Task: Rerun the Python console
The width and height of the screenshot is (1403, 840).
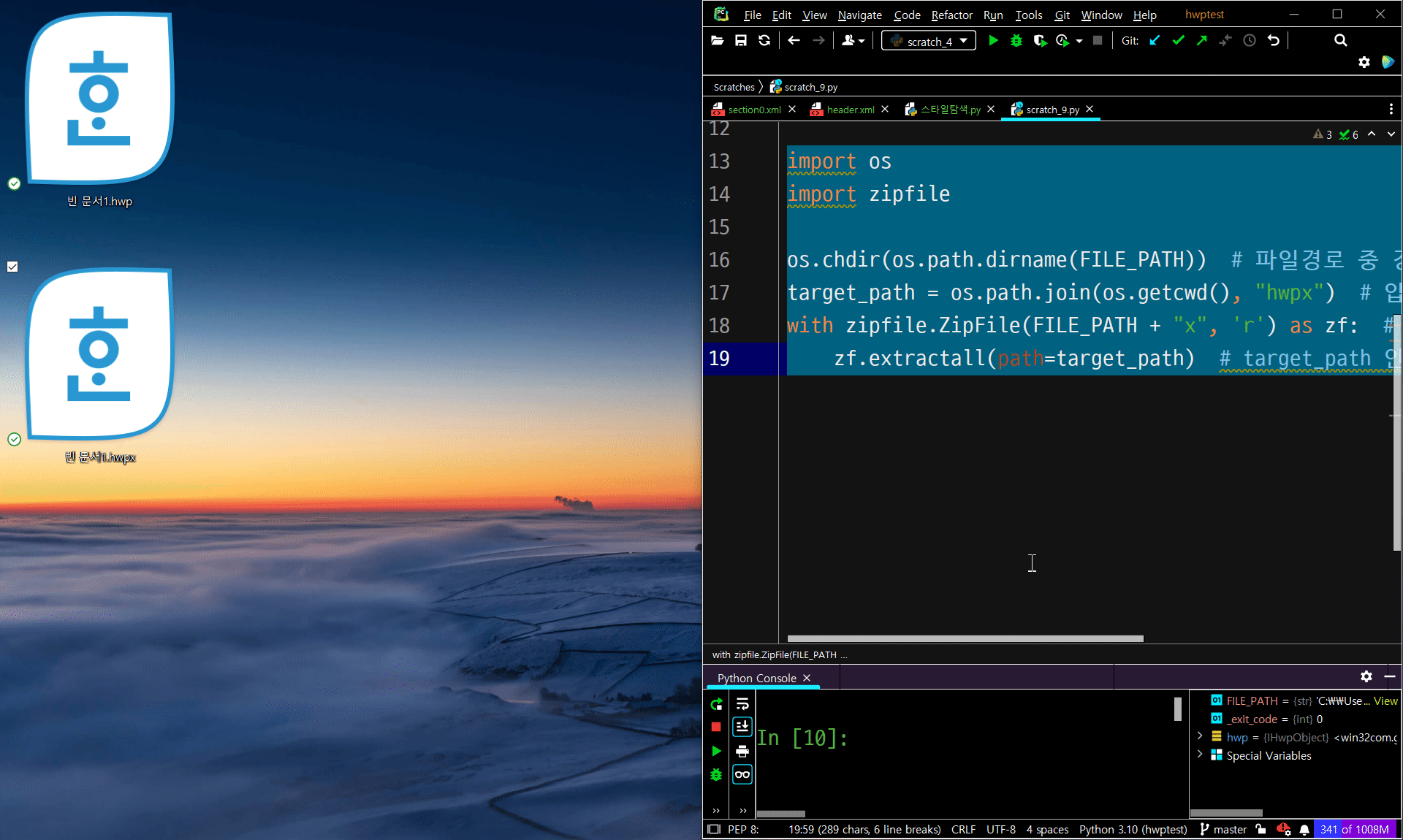Action: [716, 704]
